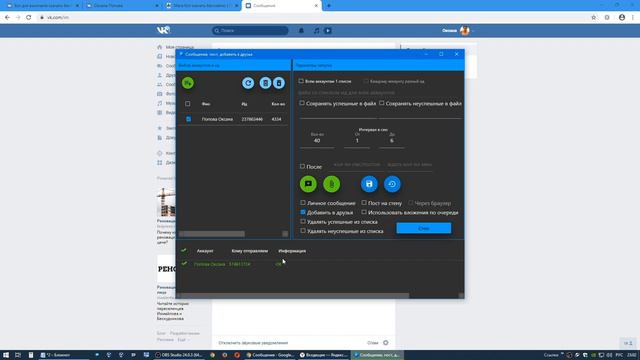Open the Chrome profile avatar icon
The height and width of the screenshot is (360, 640).
point(622,18)
